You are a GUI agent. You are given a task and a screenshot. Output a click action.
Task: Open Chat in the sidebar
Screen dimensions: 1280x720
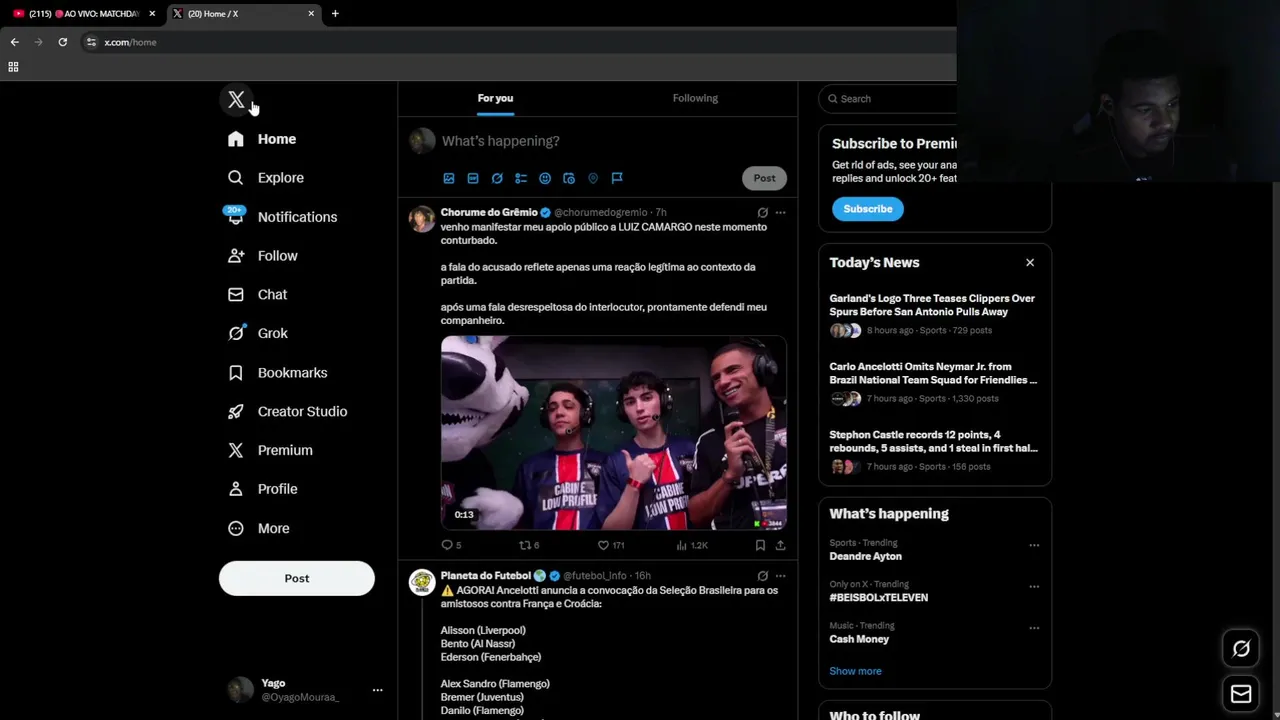258,295
